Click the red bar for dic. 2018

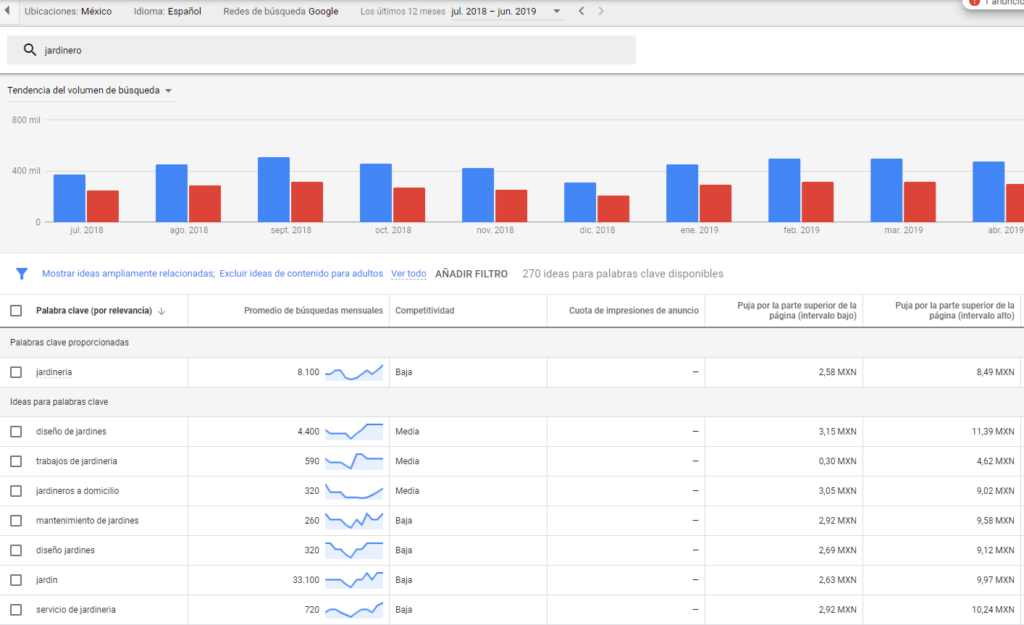pos(613,209)
